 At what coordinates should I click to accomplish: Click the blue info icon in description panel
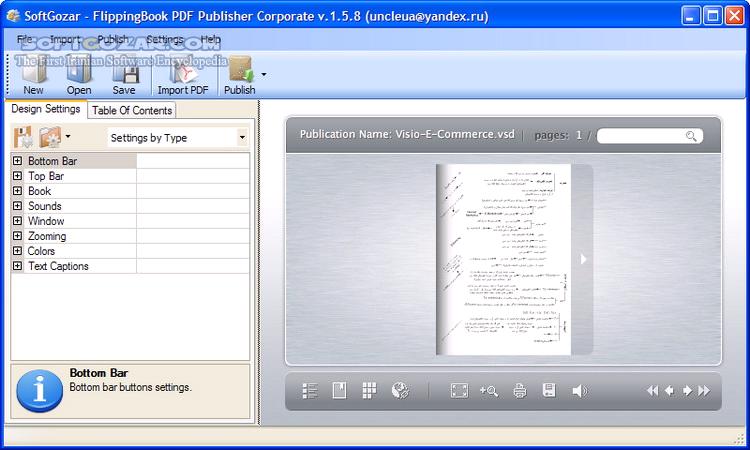(39, 391)
